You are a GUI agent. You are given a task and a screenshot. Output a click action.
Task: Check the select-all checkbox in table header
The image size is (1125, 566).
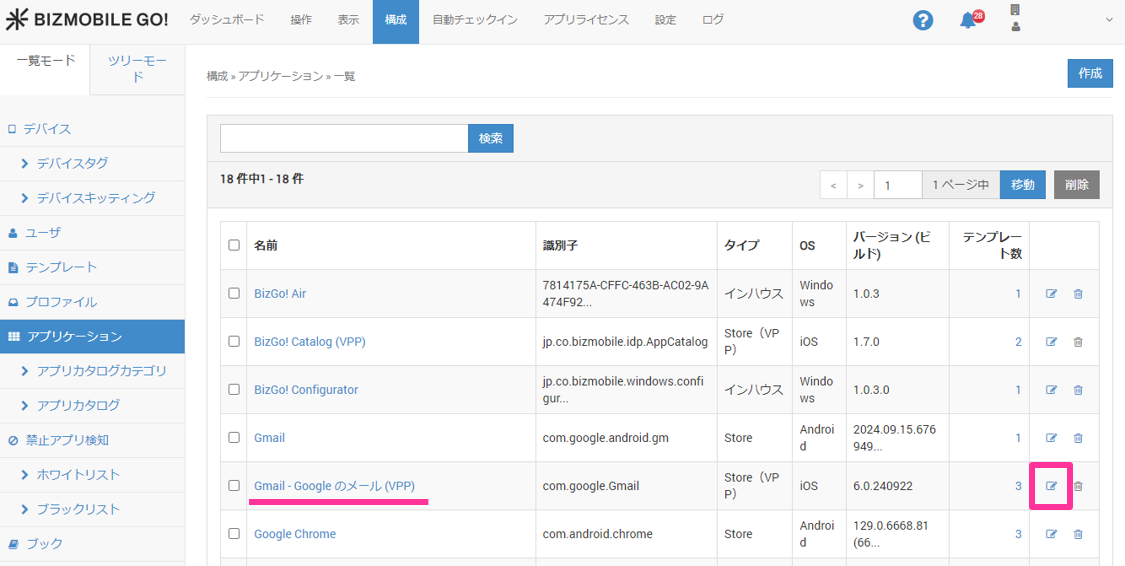pos(234,245)
